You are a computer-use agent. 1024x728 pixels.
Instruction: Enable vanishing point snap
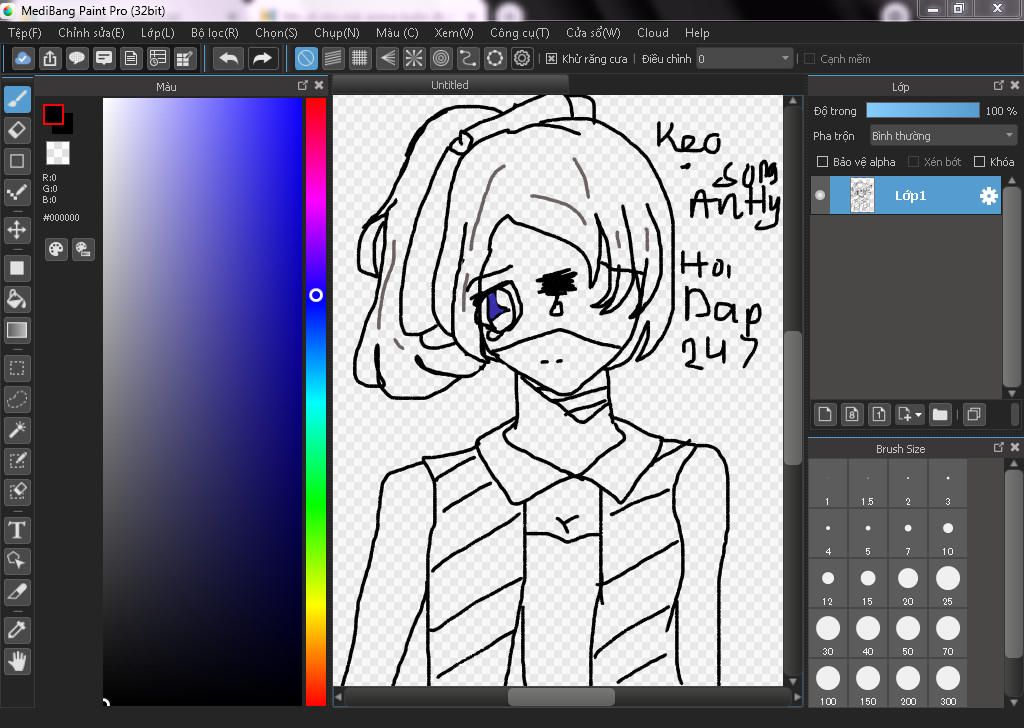click(x=387, y=59)
